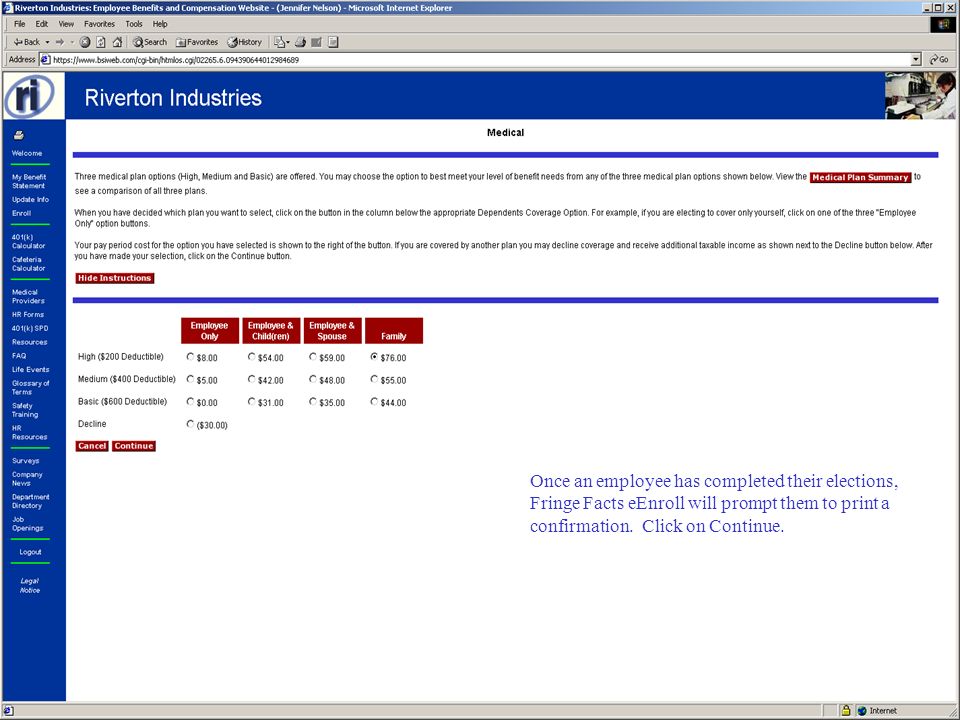Open the History toolbar button
Viewport: 960px width, 720px height.
pos(244,42)
